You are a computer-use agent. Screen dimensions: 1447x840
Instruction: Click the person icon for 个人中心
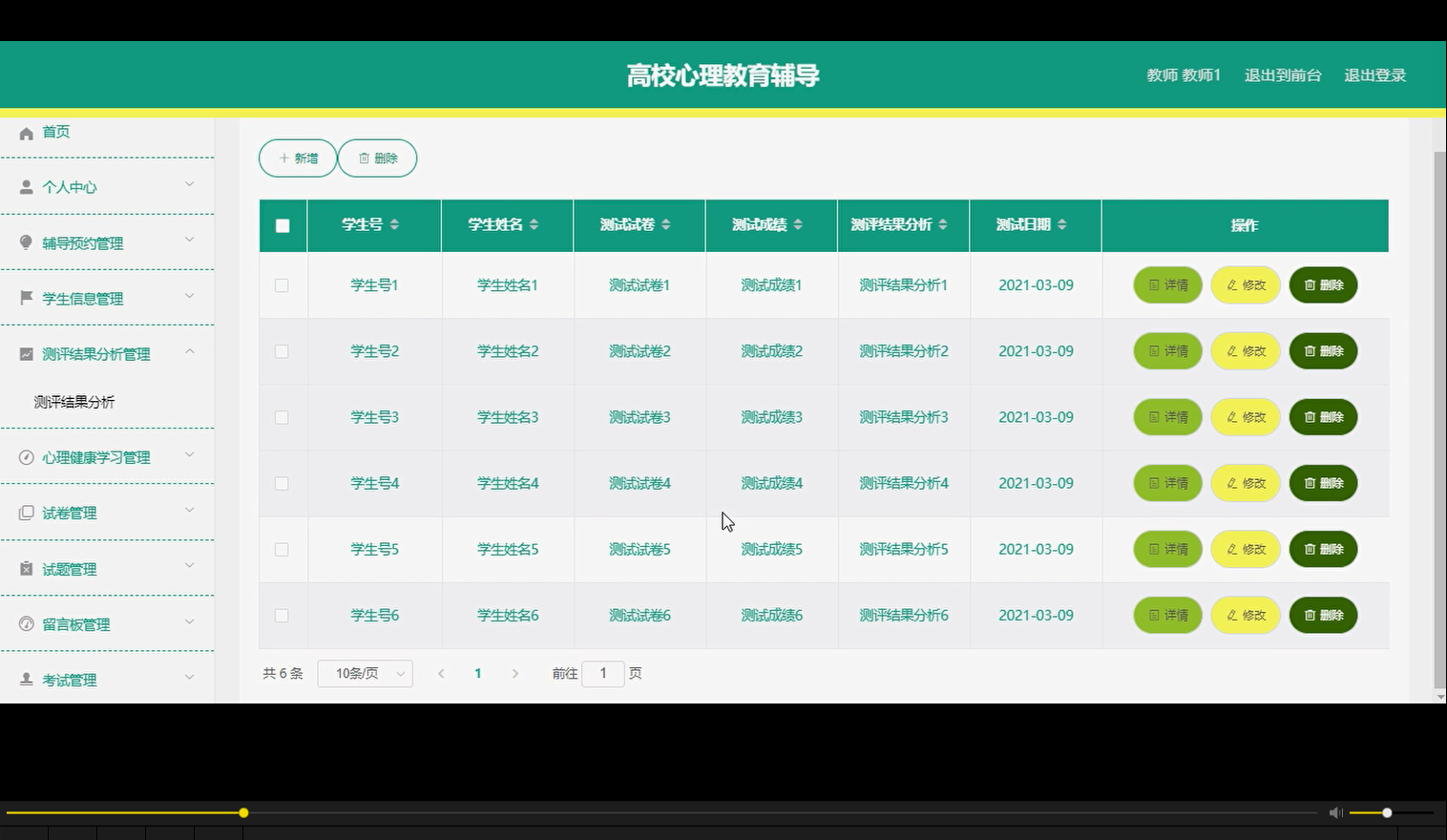point(26,187)
